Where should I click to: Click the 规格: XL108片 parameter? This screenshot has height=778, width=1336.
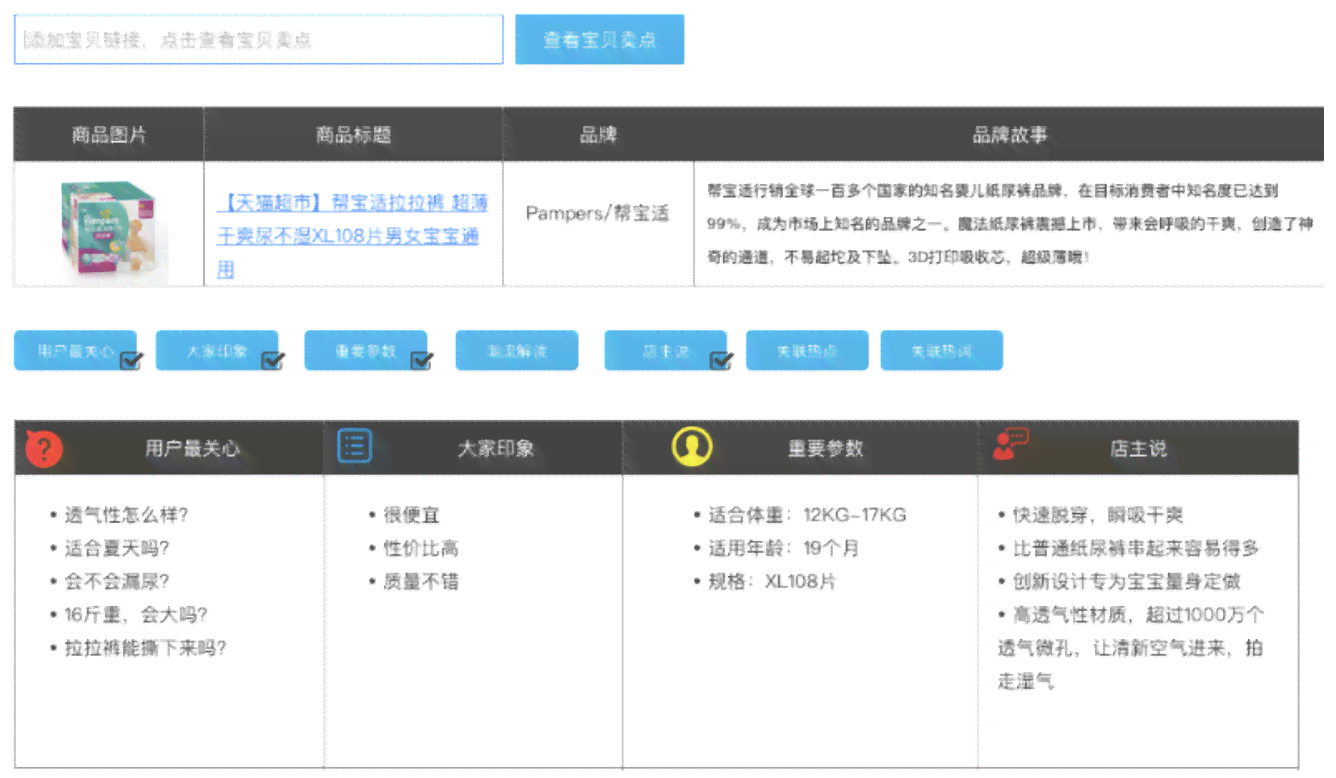click(x=772, y=581)
